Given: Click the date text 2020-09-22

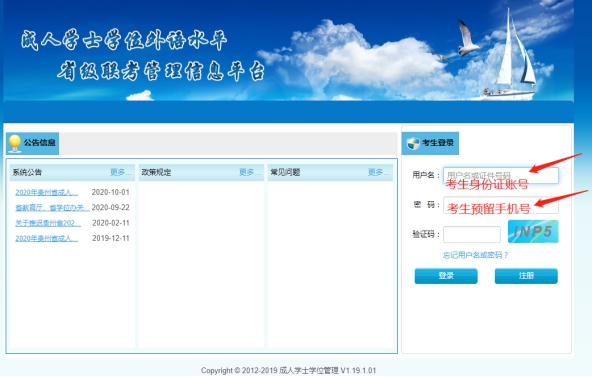Looking at the screenshot, I should (x=111, y=208).
